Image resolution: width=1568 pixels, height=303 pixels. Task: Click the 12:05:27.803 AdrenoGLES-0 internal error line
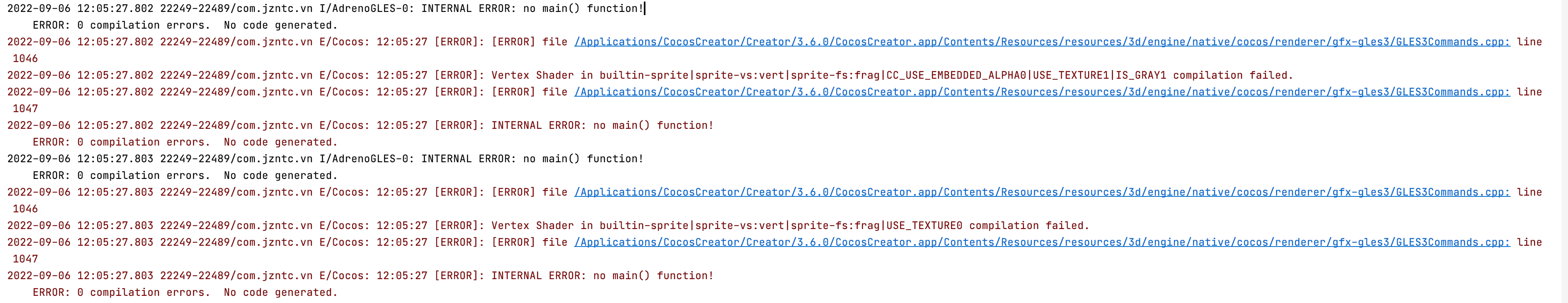point(325,159)
